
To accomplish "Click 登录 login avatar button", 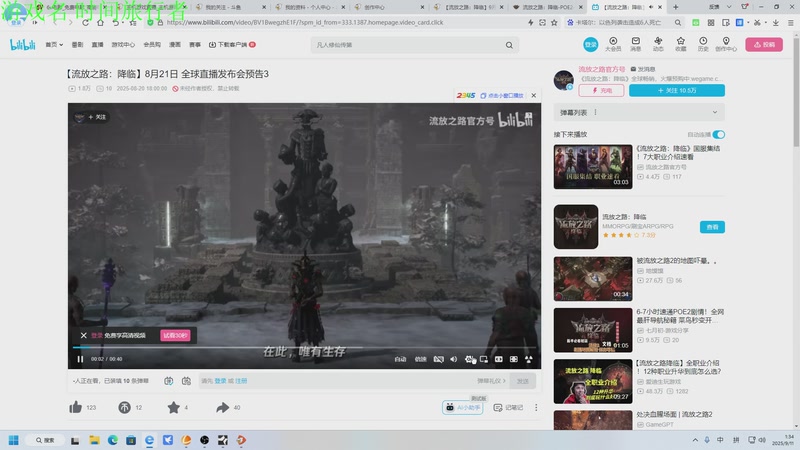I will click(590, 44).
